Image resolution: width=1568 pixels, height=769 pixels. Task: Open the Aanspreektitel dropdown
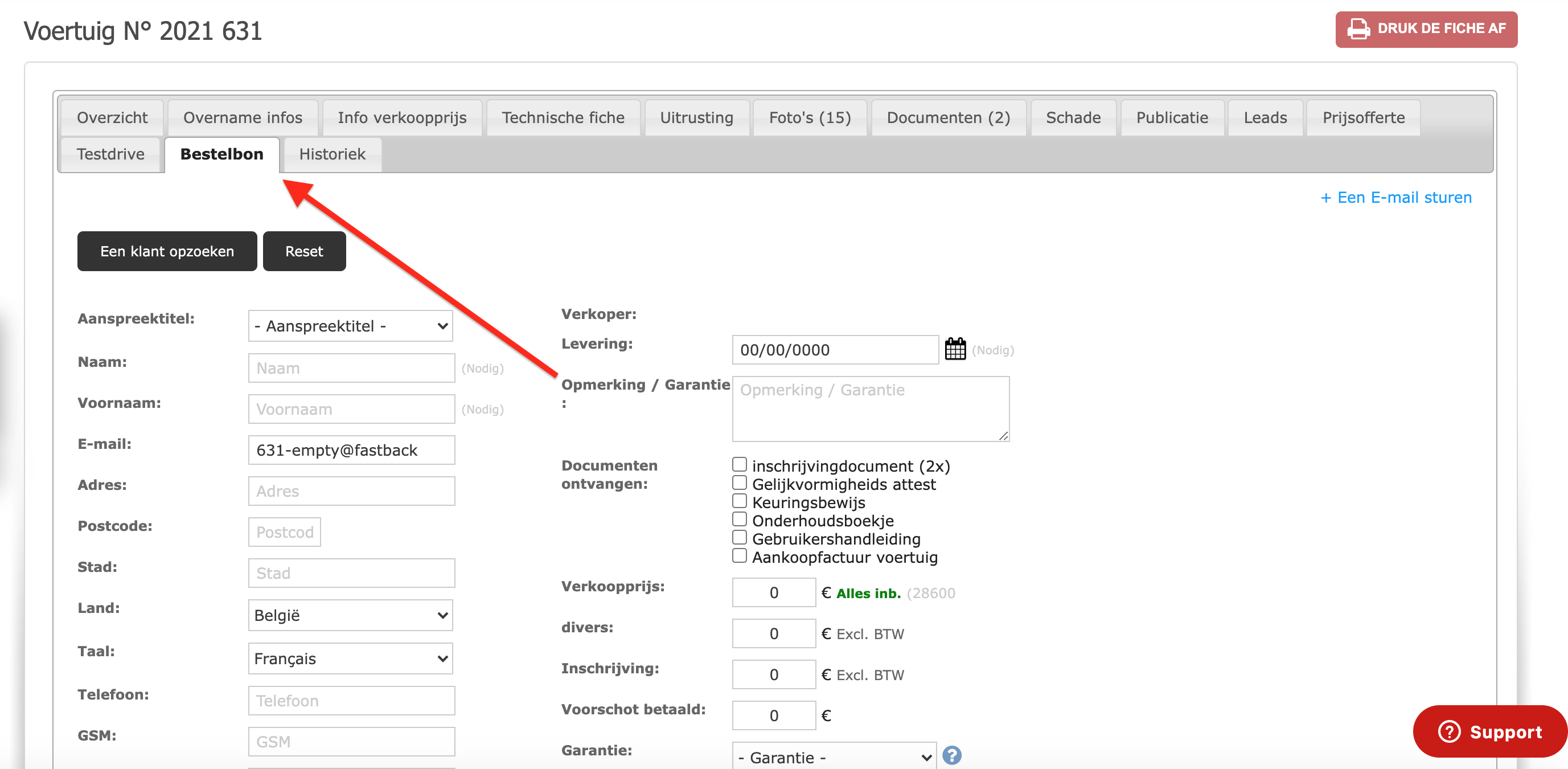point(351,326)
